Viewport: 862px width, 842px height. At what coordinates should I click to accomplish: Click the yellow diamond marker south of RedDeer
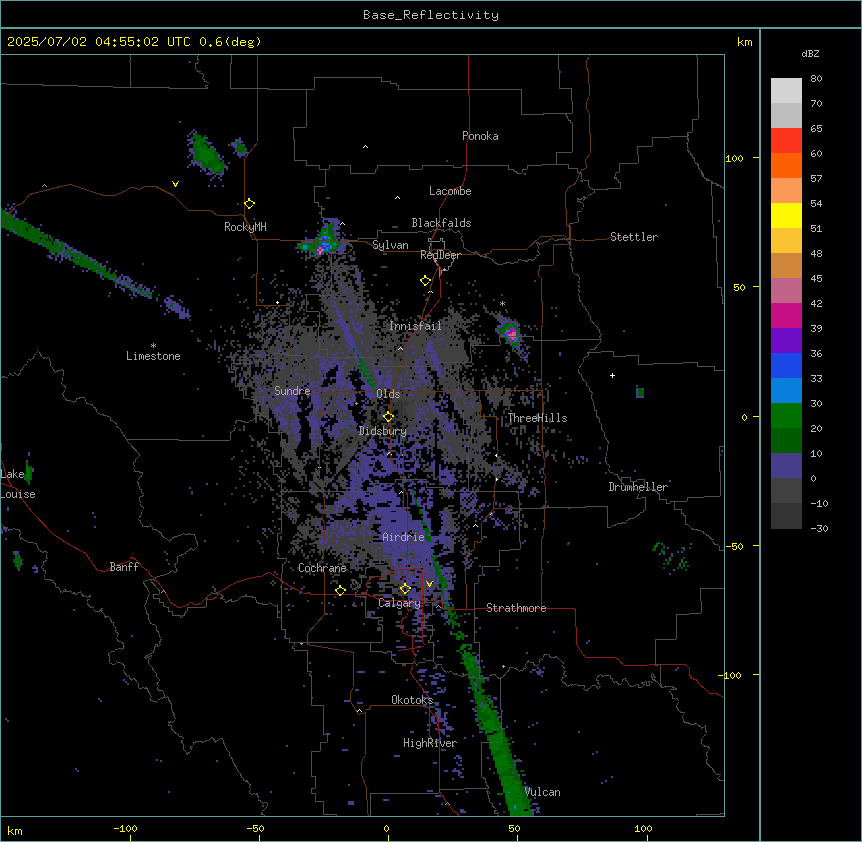426,281
